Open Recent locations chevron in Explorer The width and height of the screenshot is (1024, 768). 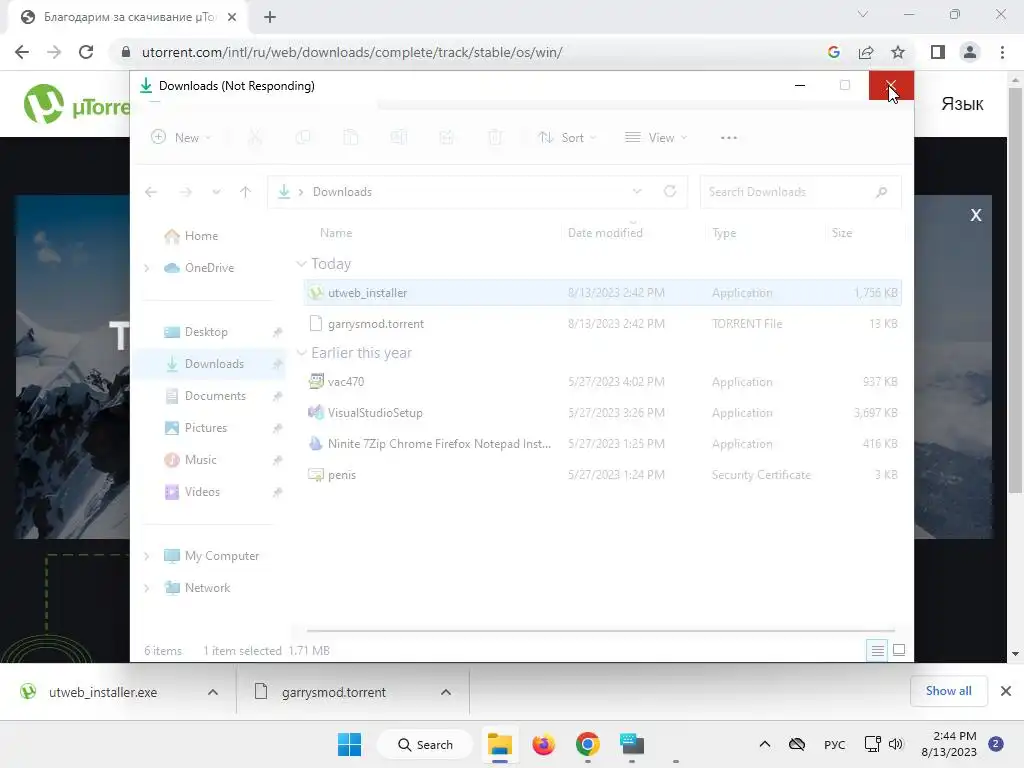pyautogui.click(x=216, y=192)
